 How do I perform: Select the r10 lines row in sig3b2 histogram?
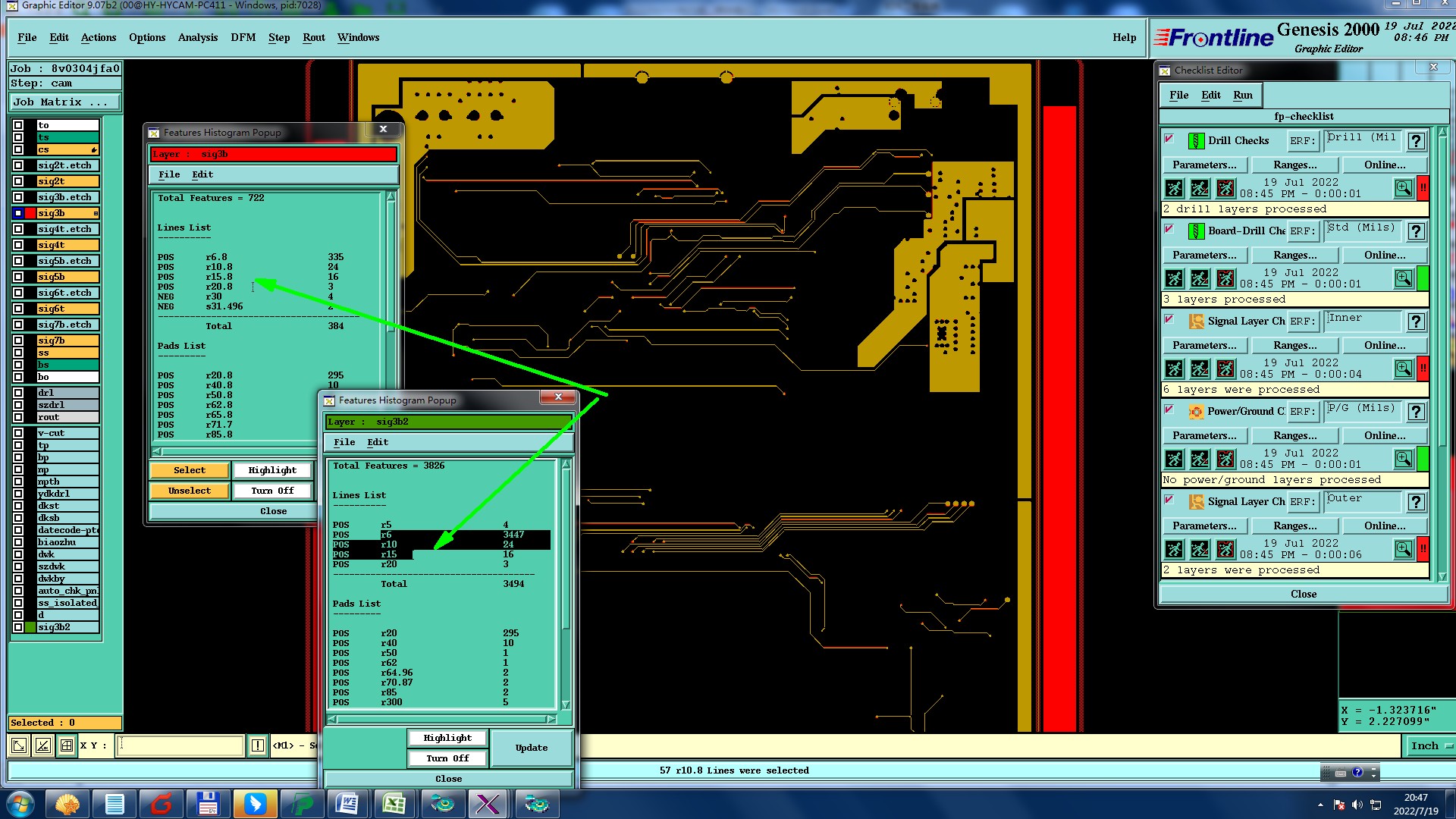(441, 544)
